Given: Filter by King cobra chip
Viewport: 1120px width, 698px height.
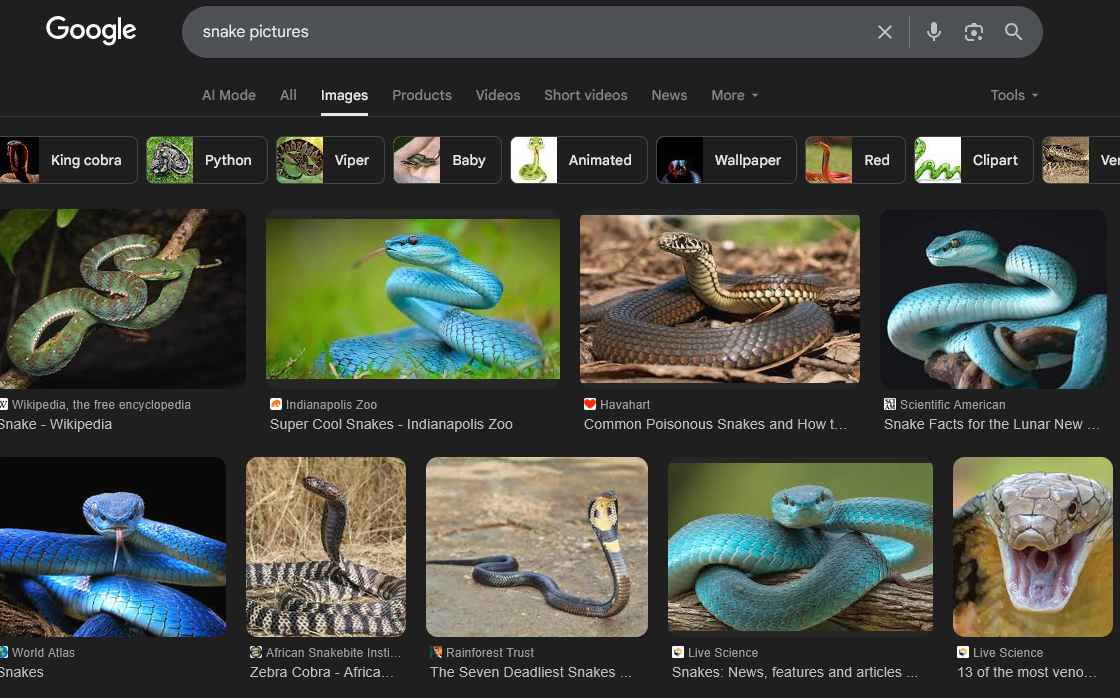Looking at the screenshot, I should pos(68,160).
